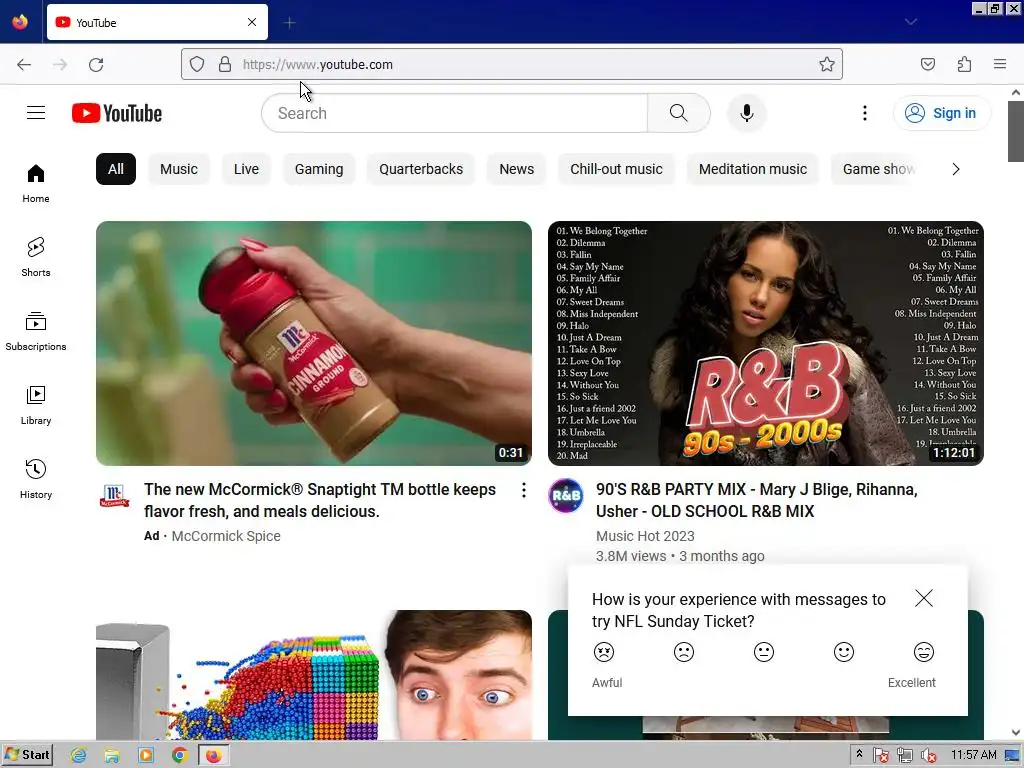Open Library in sidebar
Image resolution: width=1024 pixels, height=768 pixels.
point(36,406)
